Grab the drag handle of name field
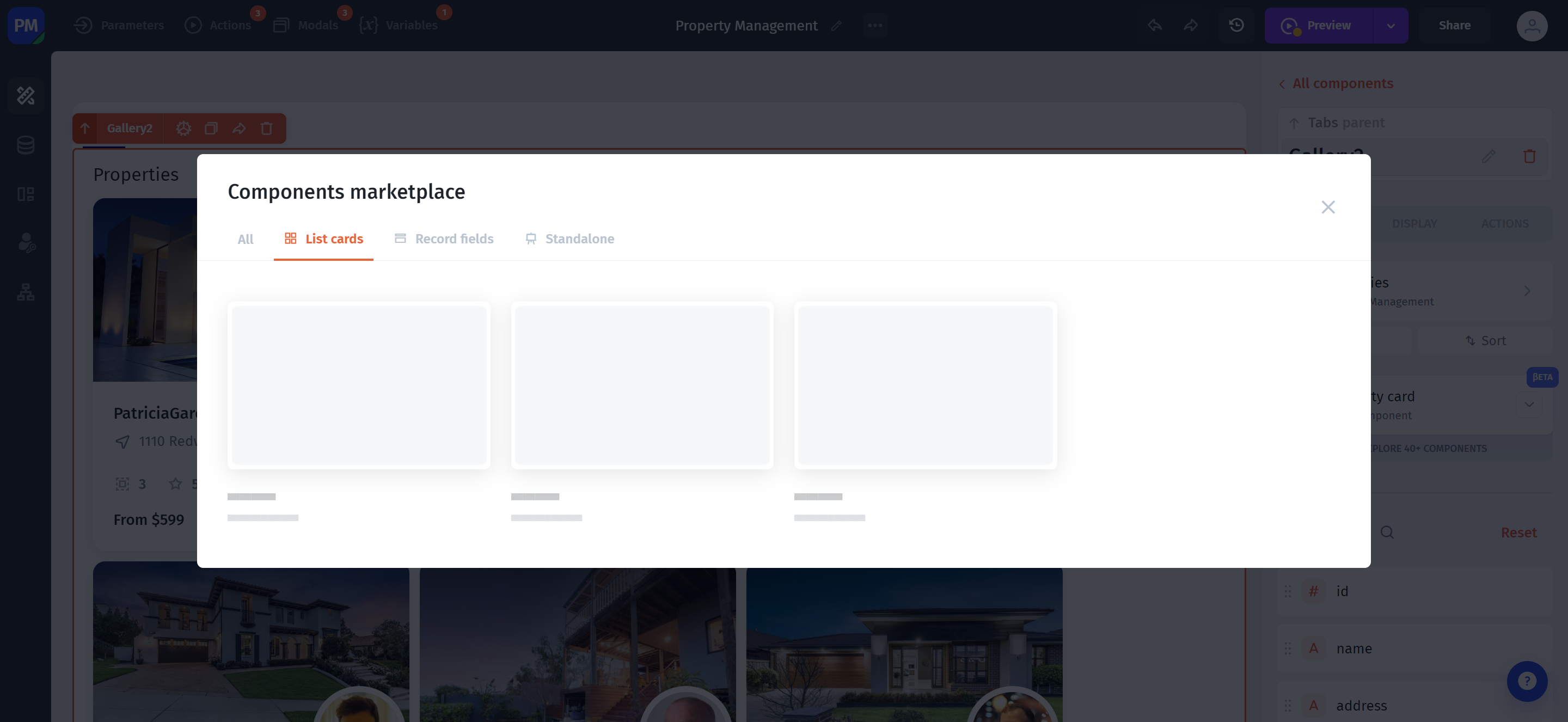Image resolution: width=1568 pixels, height=722 pixels. pos(1288,648)
